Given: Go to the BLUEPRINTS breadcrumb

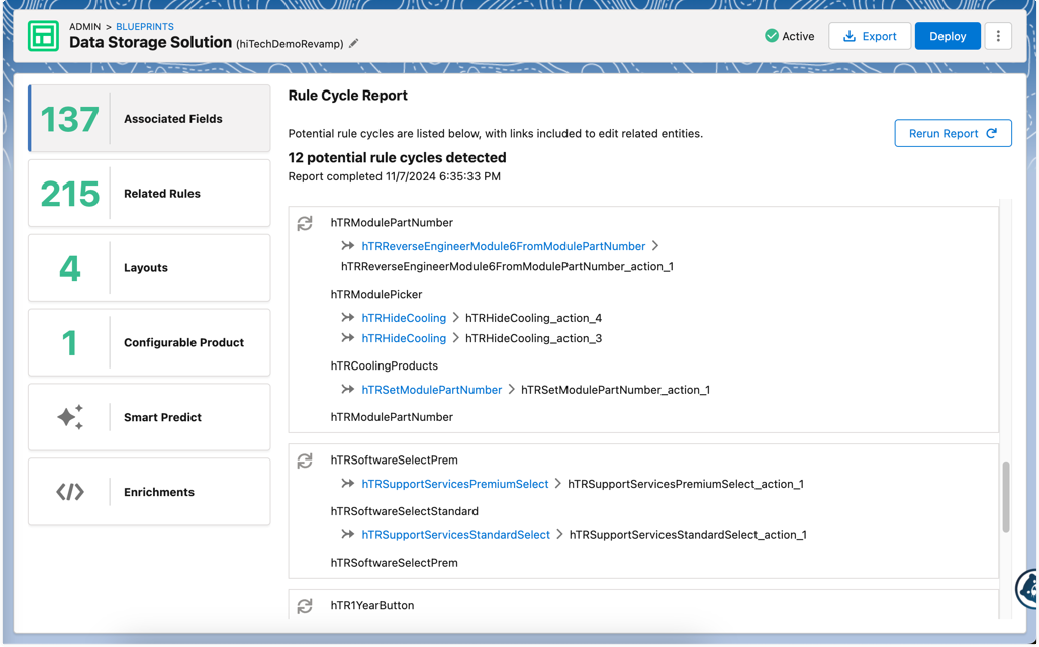Looking at the screenshot, I should pyautogui.click(x=144, y=27).
